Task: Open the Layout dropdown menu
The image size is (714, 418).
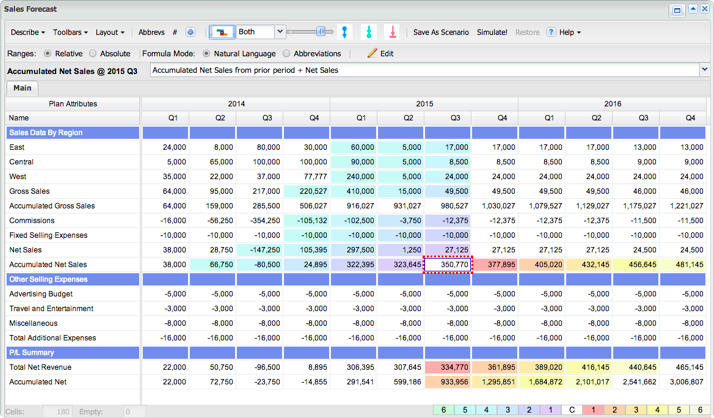Action: click(110, 32)
